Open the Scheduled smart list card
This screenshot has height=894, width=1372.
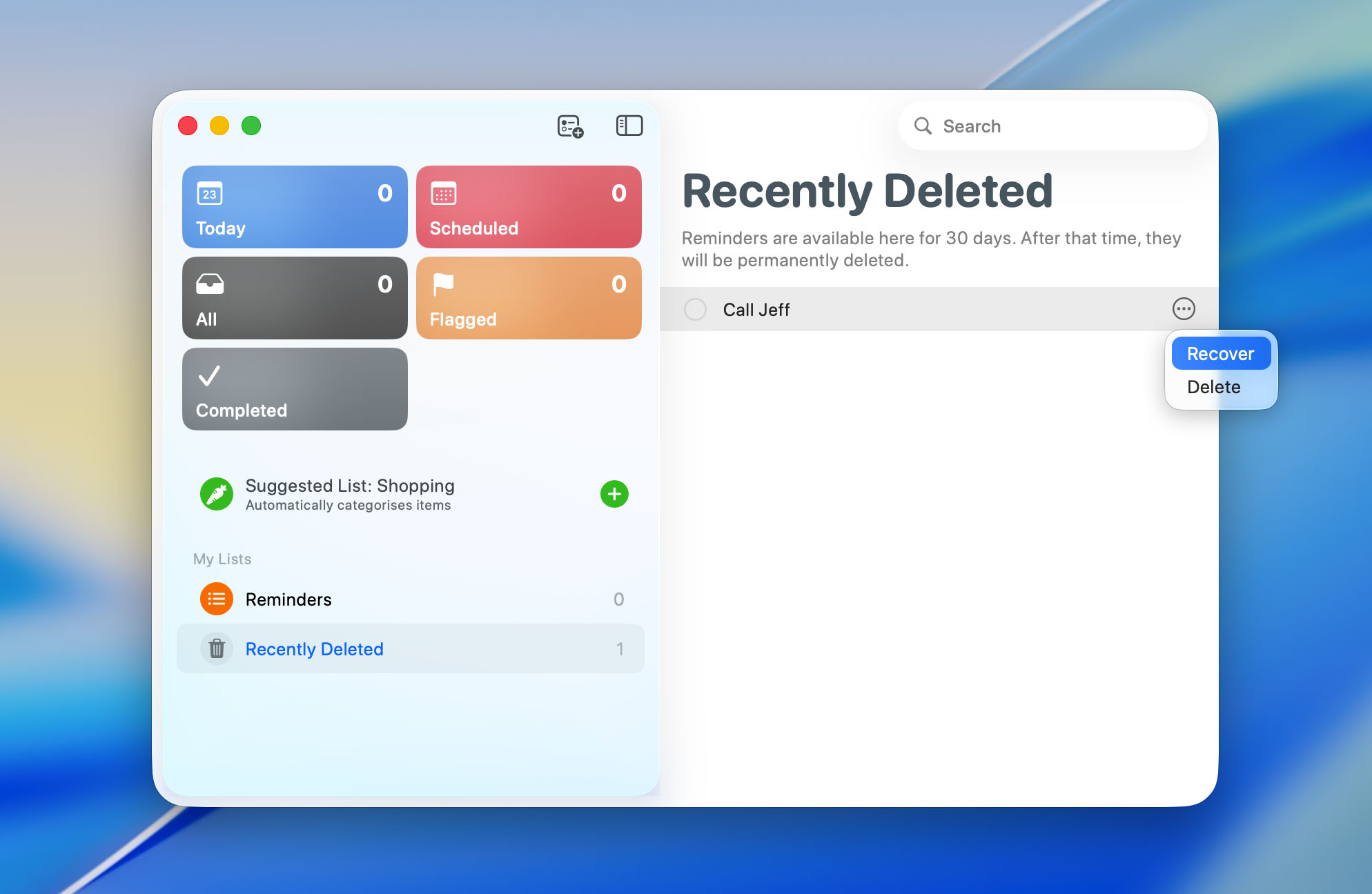pyautogui.click(x=529, y=207)
